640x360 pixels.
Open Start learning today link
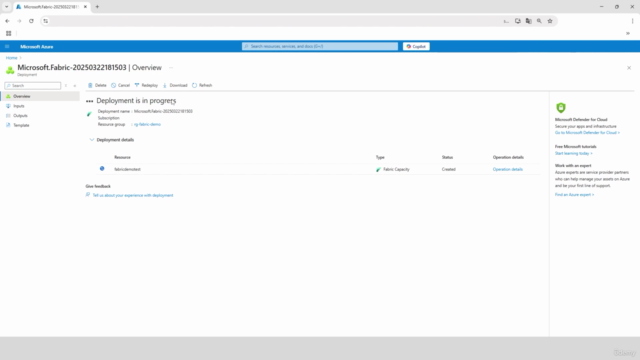573,153
